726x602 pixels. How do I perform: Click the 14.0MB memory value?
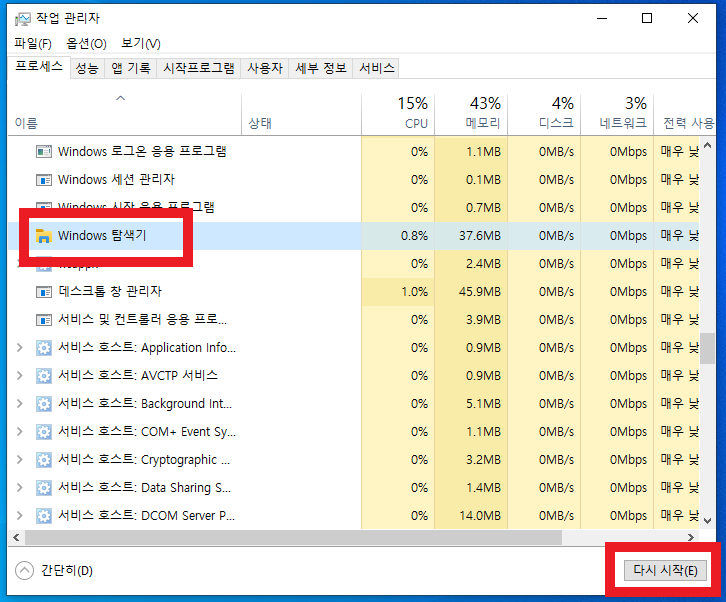click(x=480, y=515)
